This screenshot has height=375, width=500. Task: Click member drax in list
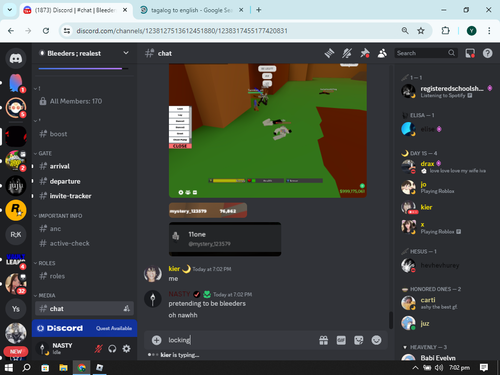coord(447,167)
